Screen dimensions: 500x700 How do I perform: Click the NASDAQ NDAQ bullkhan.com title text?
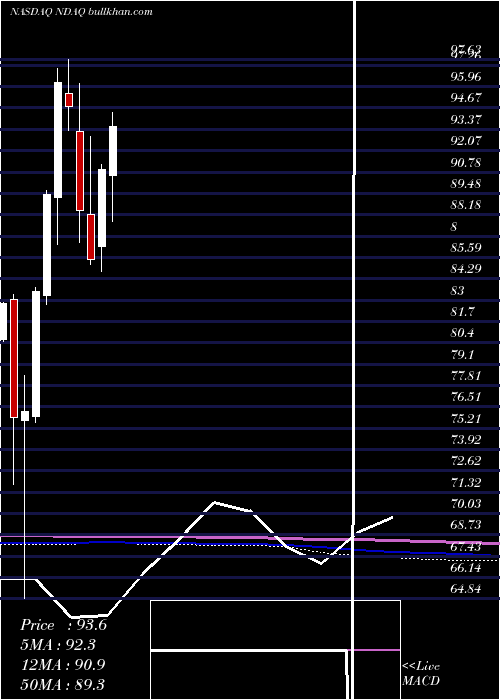81,11
